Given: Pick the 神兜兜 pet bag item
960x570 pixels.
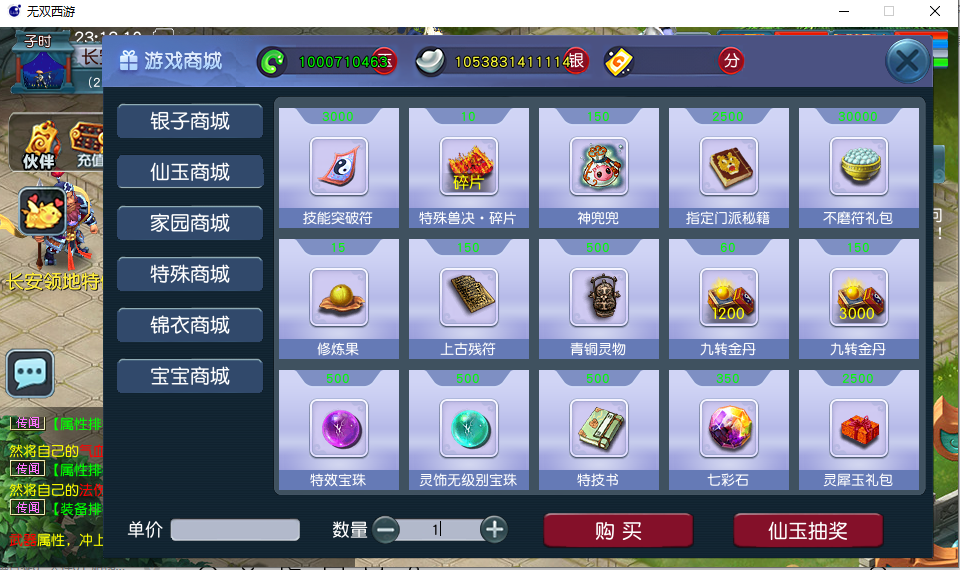Looking at the screenshot, I should coord(598,166).
